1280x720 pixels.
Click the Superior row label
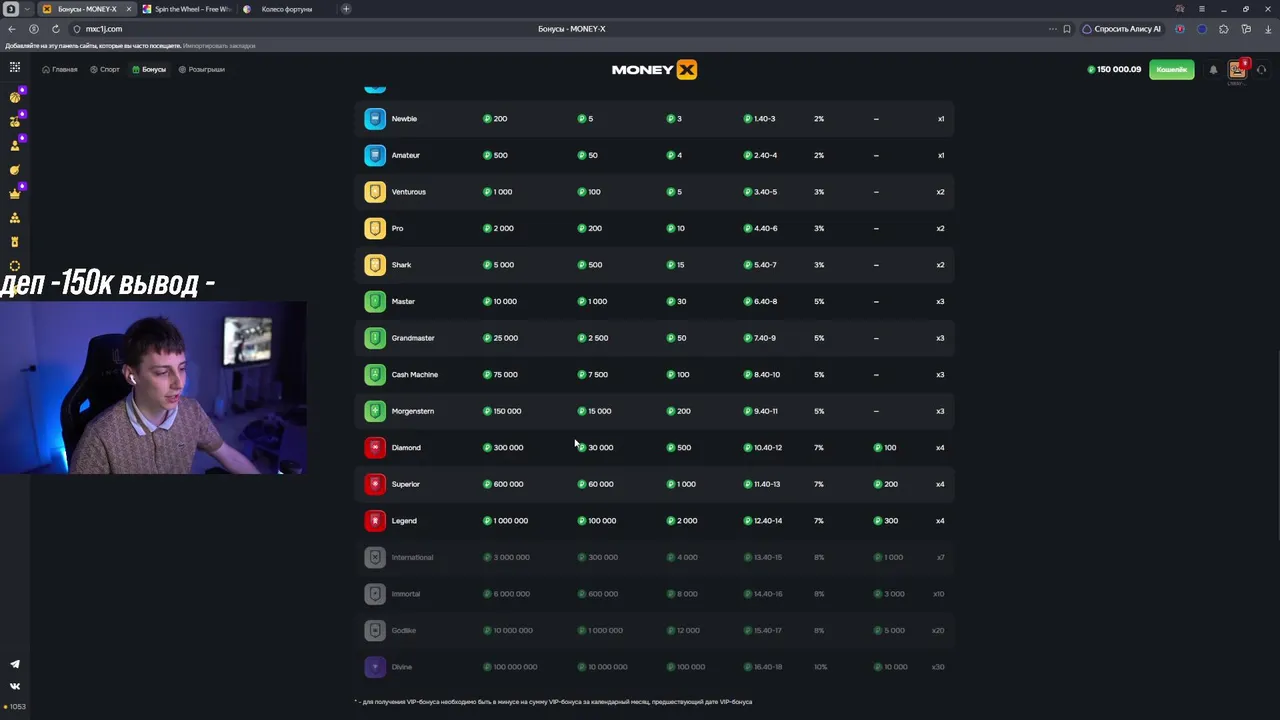[x=406, y=484]
